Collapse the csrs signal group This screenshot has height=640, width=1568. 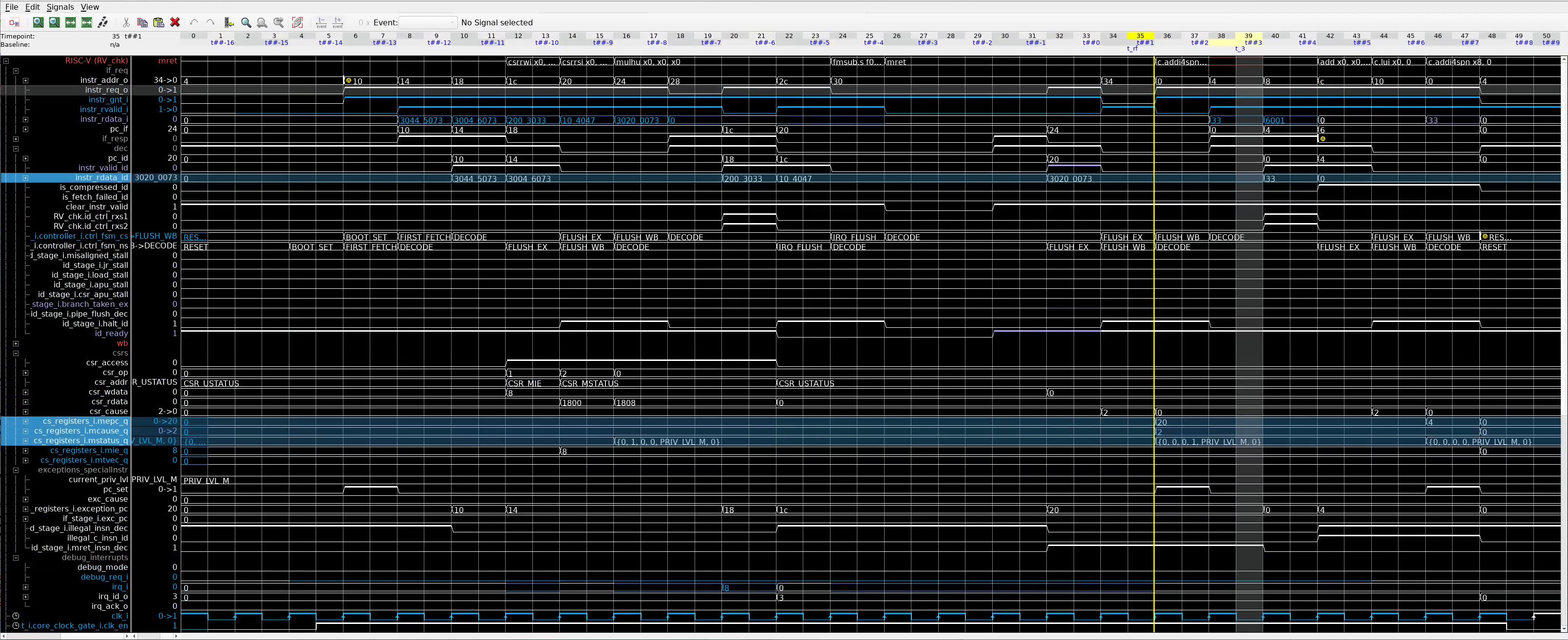point(16,353)
